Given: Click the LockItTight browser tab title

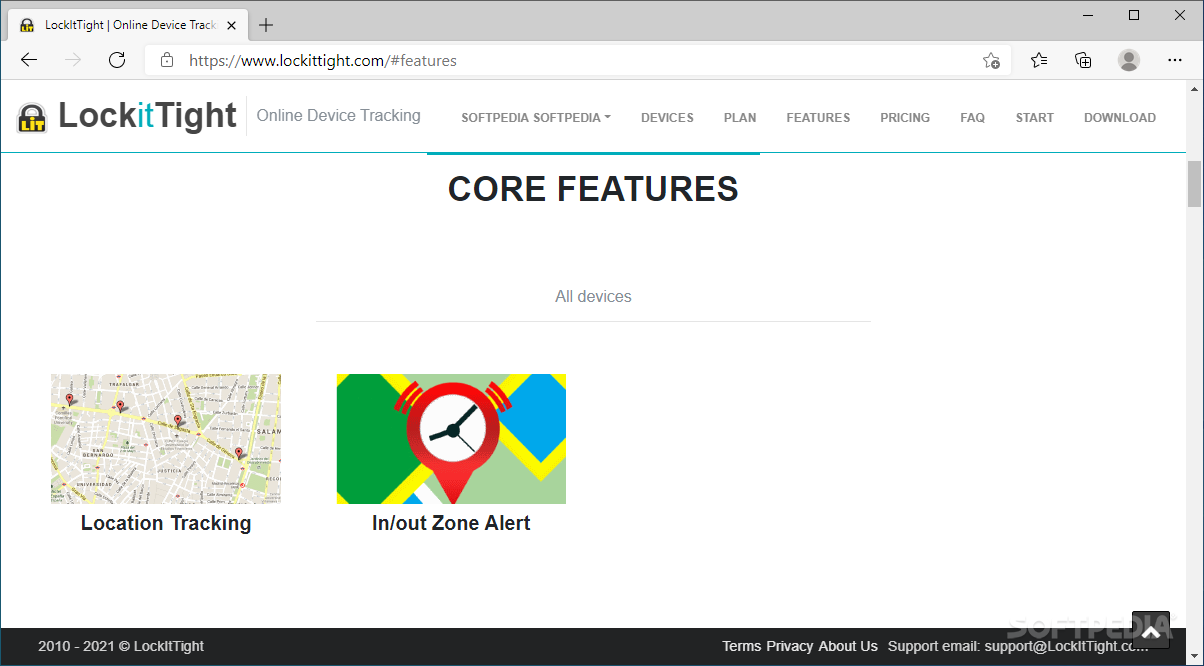Looking at the screenshot, I should pyautogui.click(x=130, y=25).
